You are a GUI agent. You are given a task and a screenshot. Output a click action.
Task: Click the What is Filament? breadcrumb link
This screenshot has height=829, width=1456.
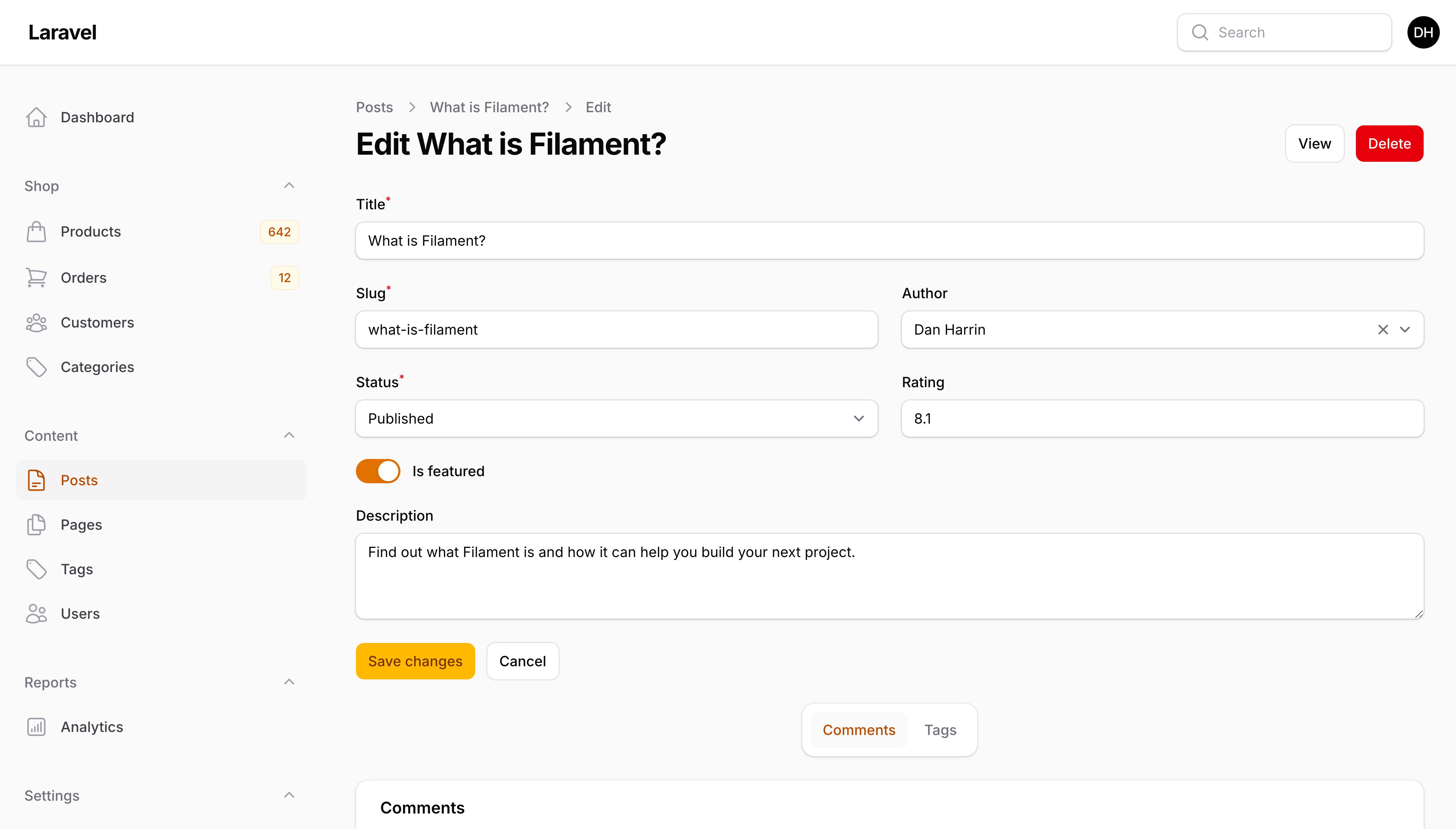tap(489, 107)
